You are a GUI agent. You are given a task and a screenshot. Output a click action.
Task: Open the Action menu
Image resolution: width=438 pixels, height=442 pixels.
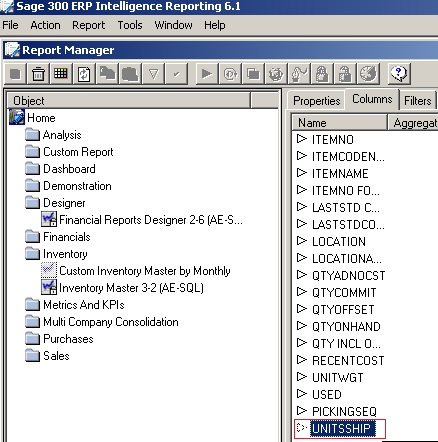[x=45, y=25]
